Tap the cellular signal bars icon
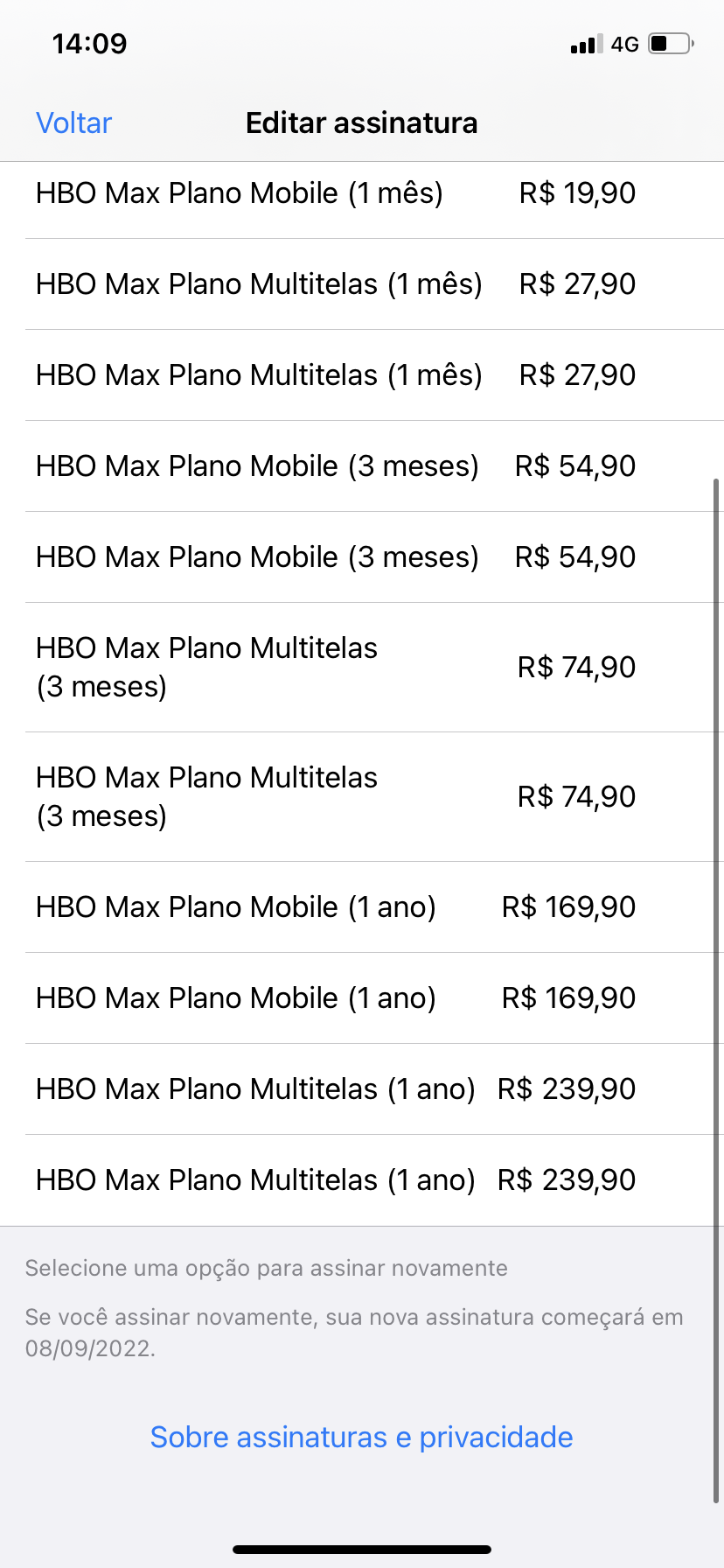 (586, 45)
